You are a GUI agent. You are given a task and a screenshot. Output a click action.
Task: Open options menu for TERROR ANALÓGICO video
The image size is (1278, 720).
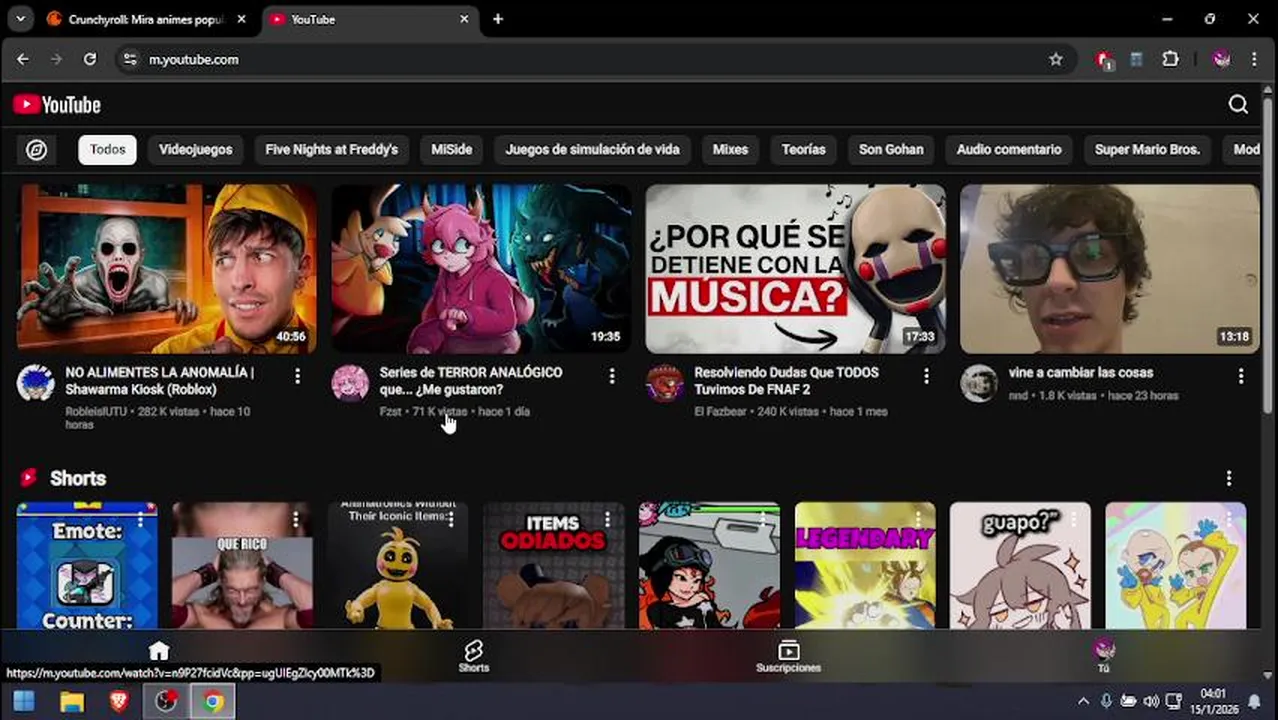pyautogui.click(x=612, y=376)
